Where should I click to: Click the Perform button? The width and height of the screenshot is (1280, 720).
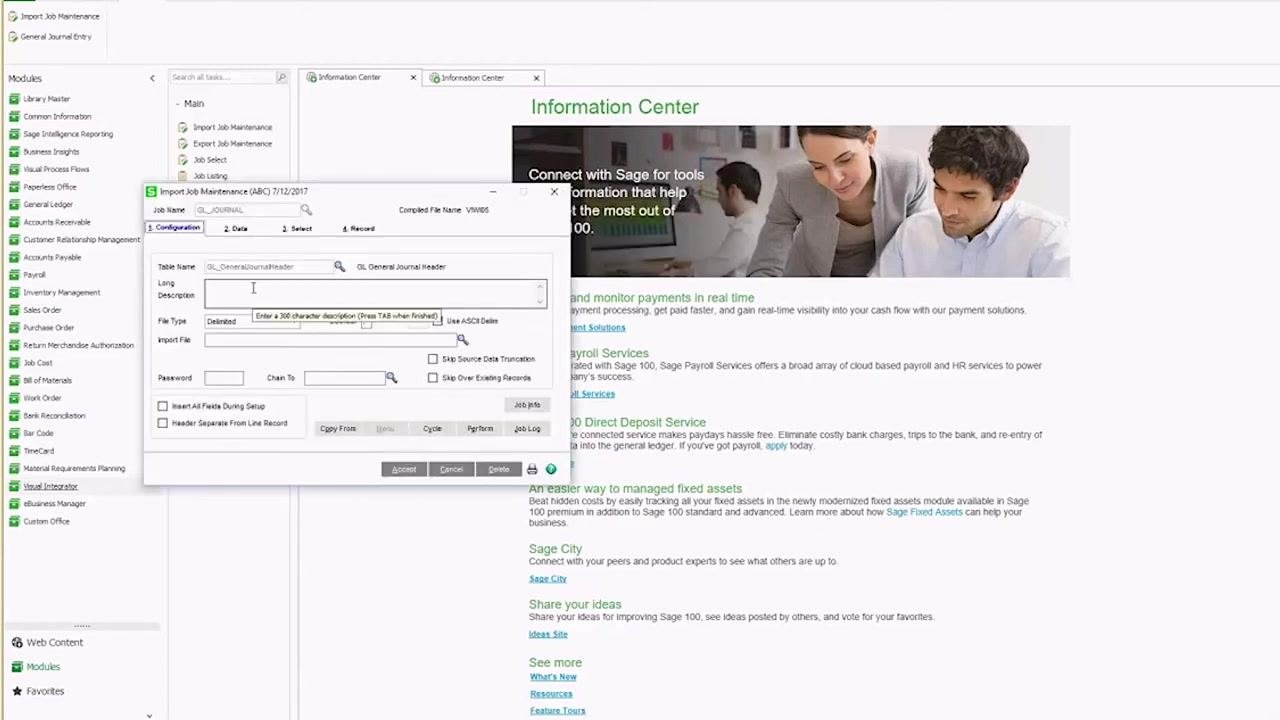(480, 429)
